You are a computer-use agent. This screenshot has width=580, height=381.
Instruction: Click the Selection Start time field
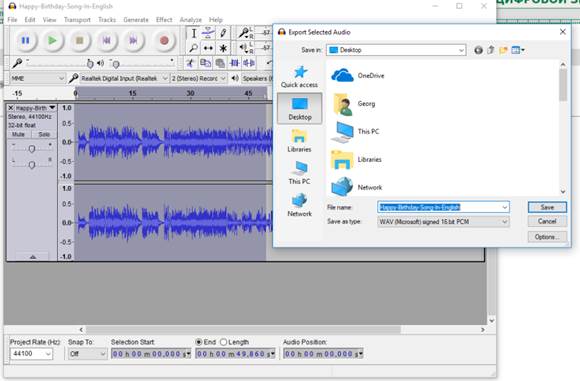click(151, 354)
